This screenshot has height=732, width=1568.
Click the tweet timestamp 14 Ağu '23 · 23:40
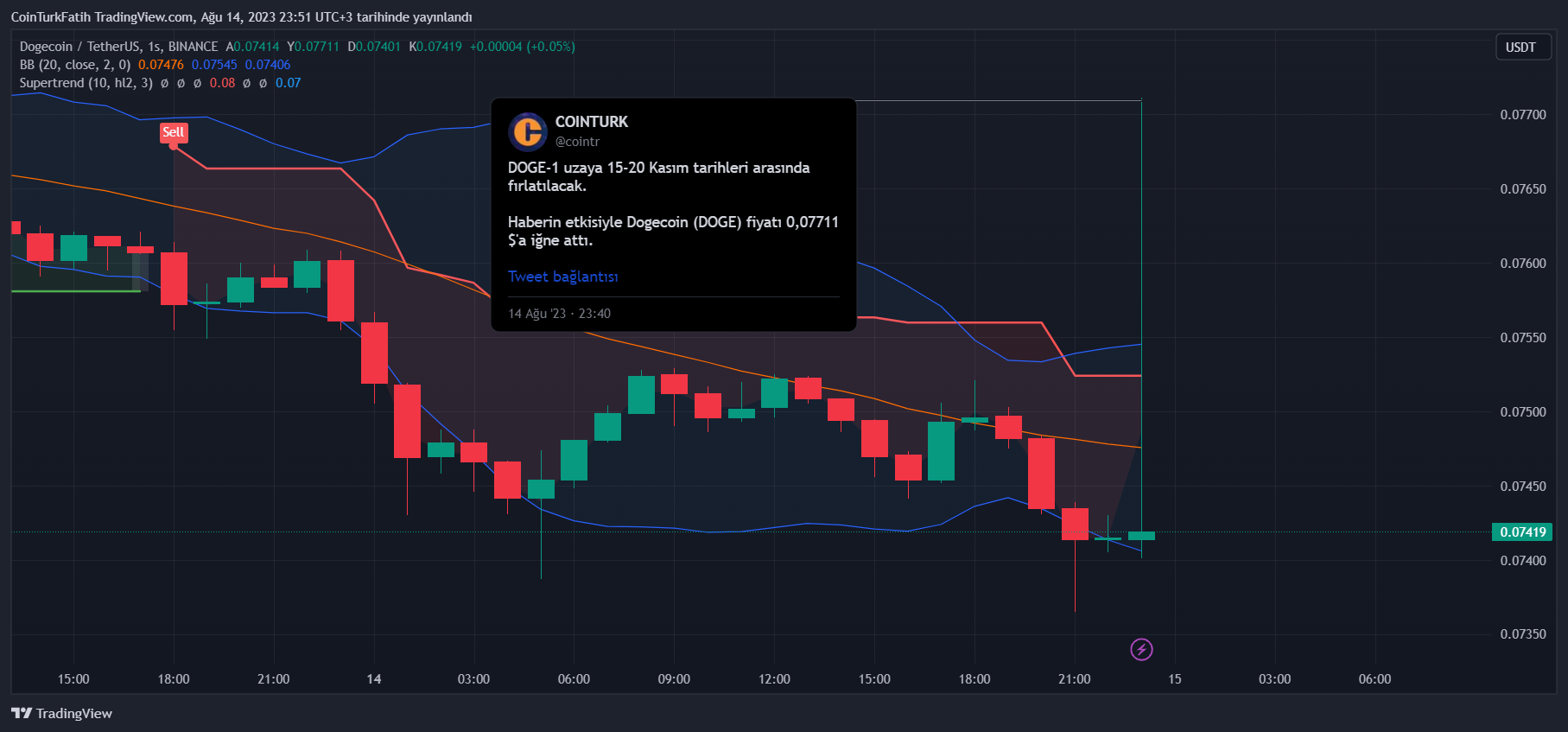(x=560, y=314)
